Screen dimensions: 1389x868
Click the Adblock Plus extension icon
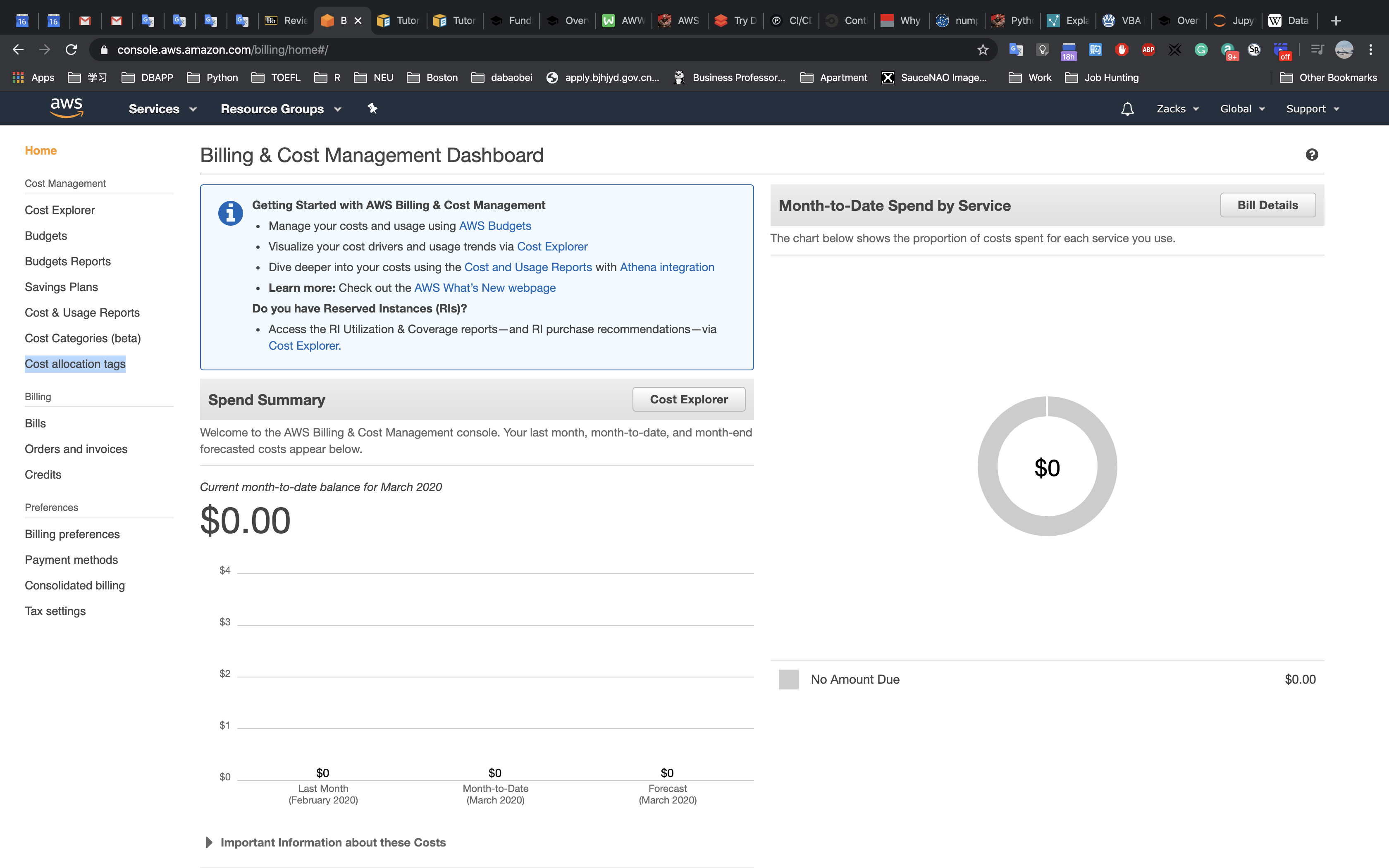(1148, 50)
